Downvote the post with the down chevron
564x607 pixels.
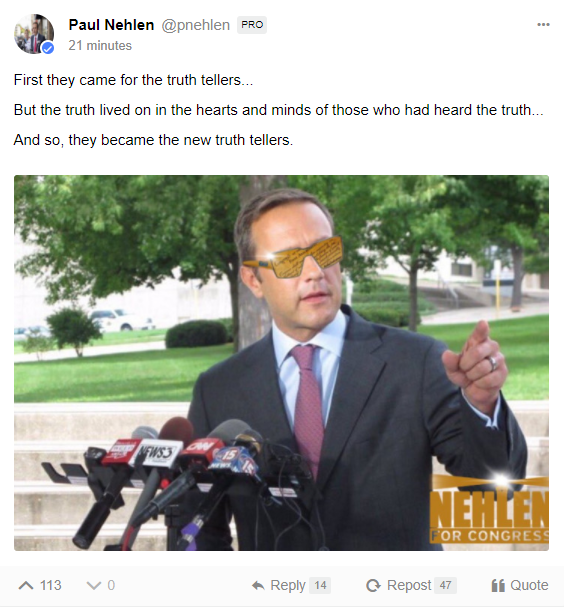tap(94, 585)
